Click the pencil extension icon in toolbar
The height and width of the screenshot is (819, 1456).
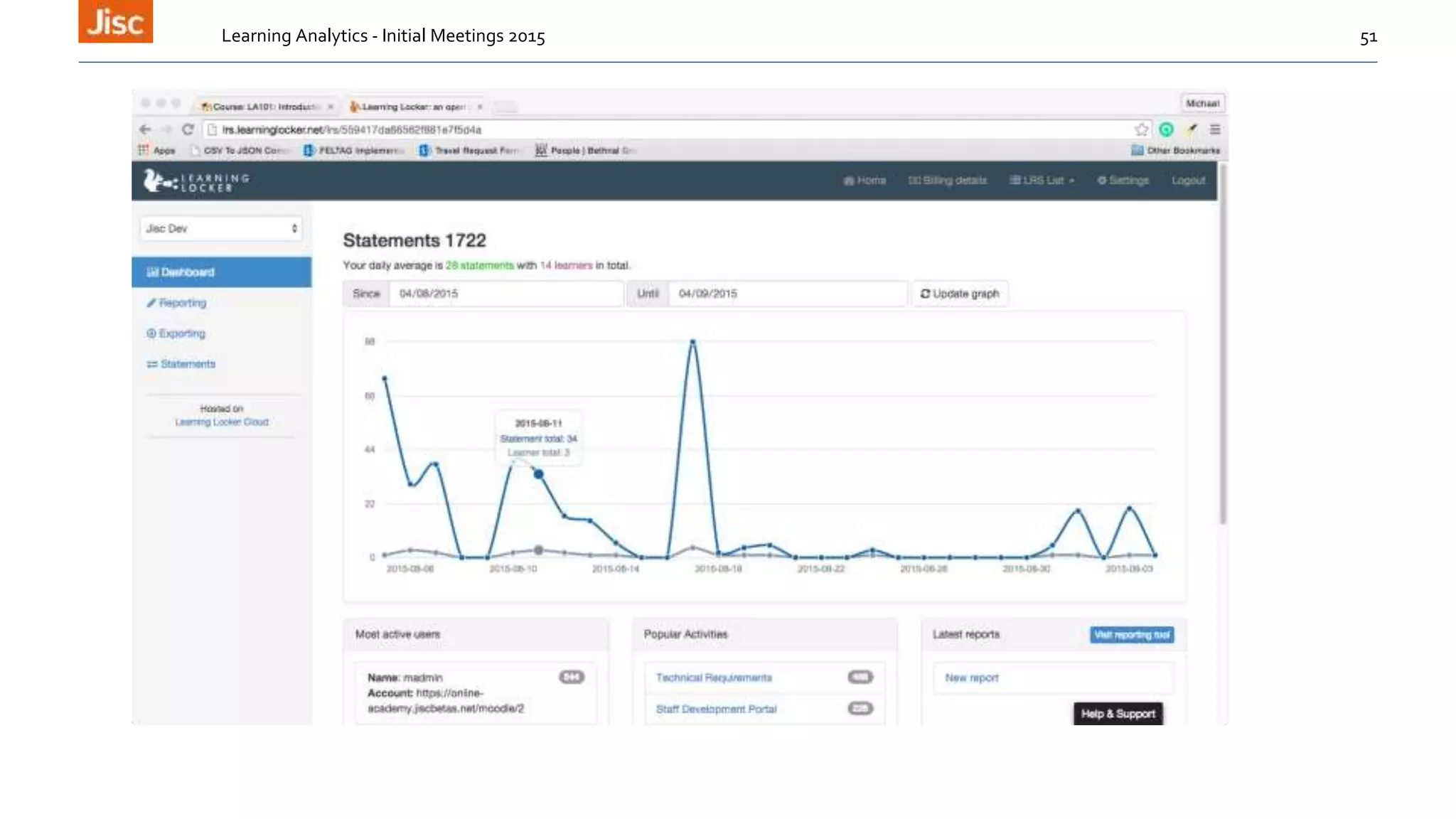tap(1192, 129)
